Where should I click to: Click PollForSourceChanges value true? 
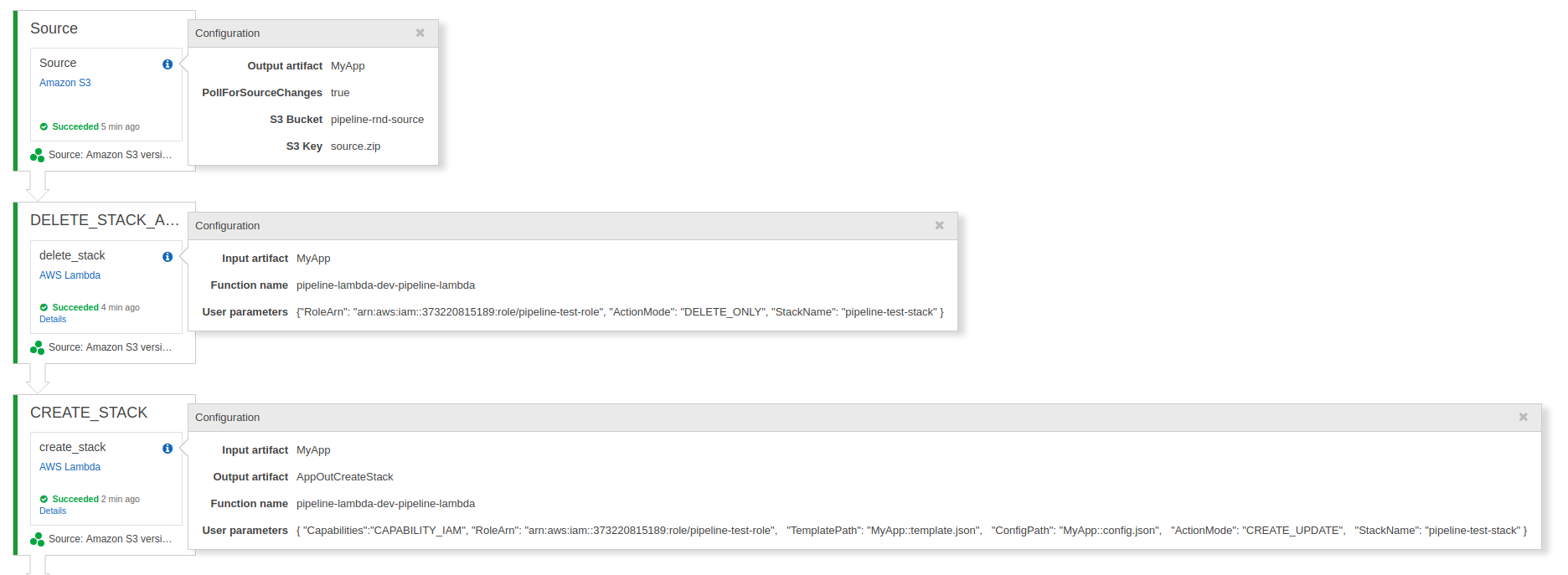coord(340,93)
